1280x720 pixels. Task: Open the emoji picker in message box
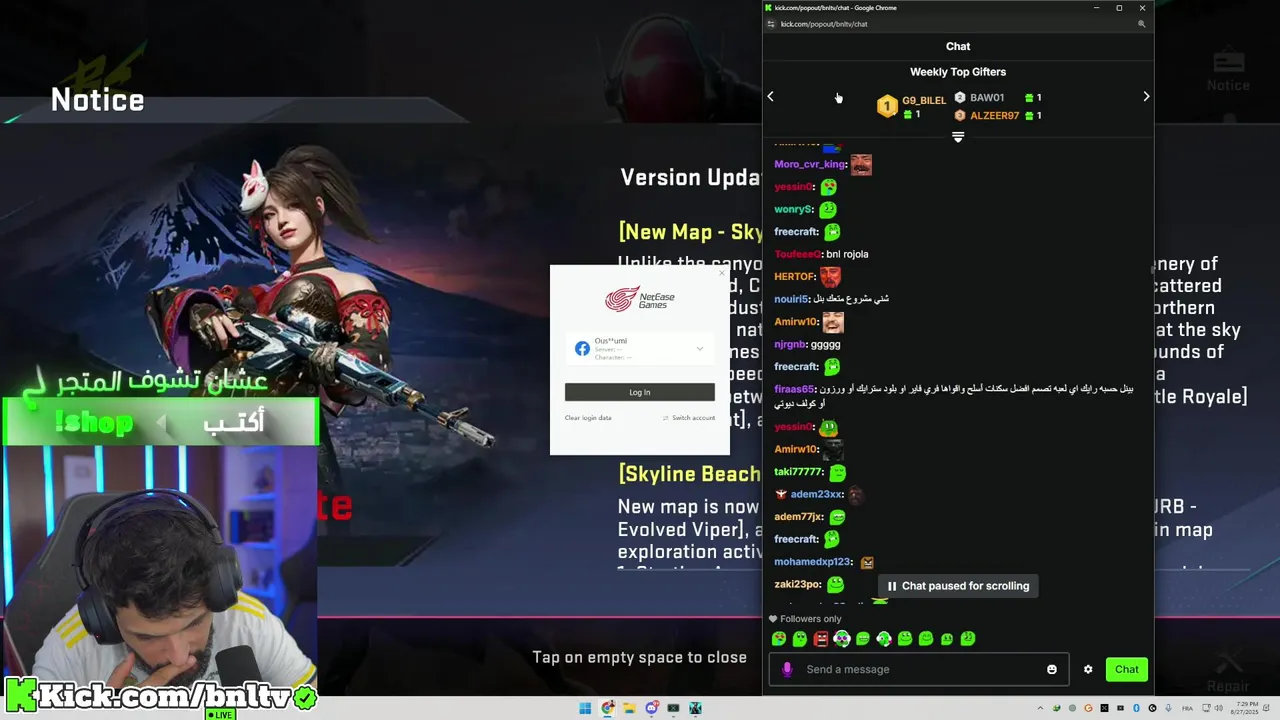(1052, 670)
